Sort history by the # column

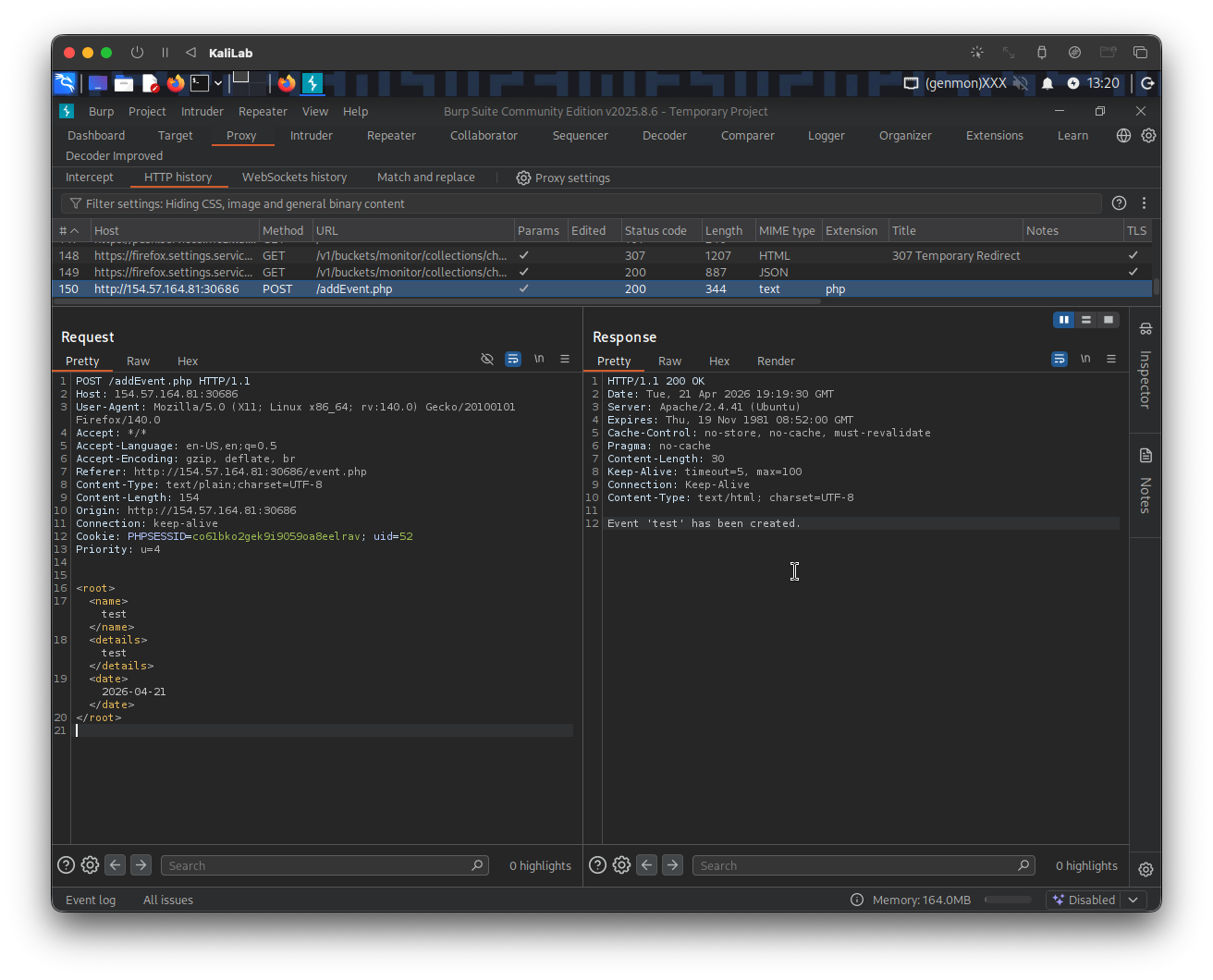pos(71,231)
